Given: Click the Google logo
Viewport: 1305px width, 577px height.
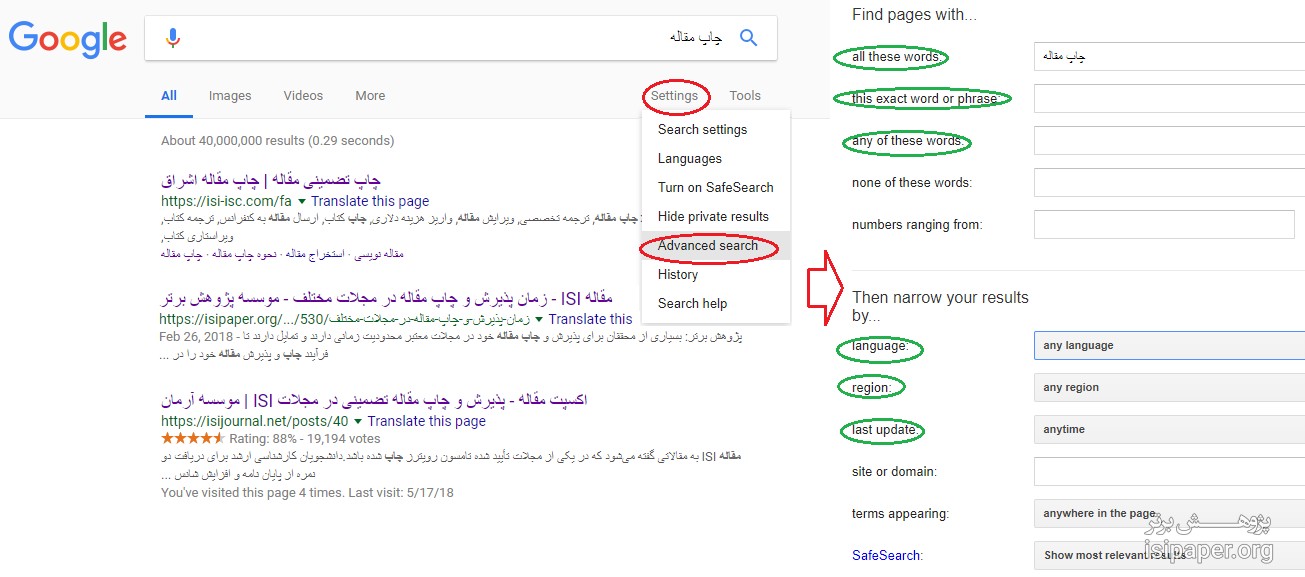Looking at the screenshot, I should 68,39.
